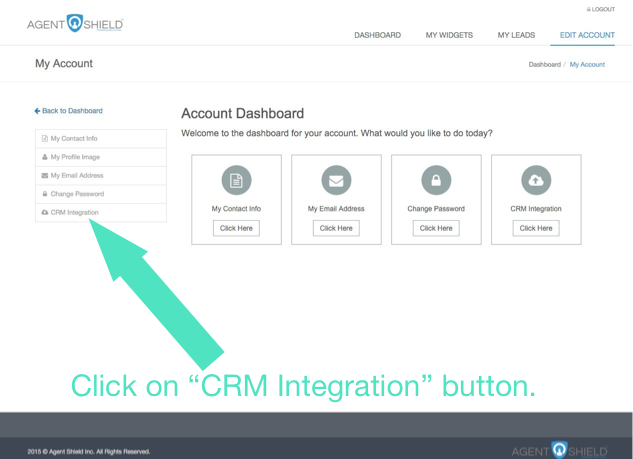Click the LOGOUT link at top right
This screenshot has width=633, height=459.
click(601, 9)
